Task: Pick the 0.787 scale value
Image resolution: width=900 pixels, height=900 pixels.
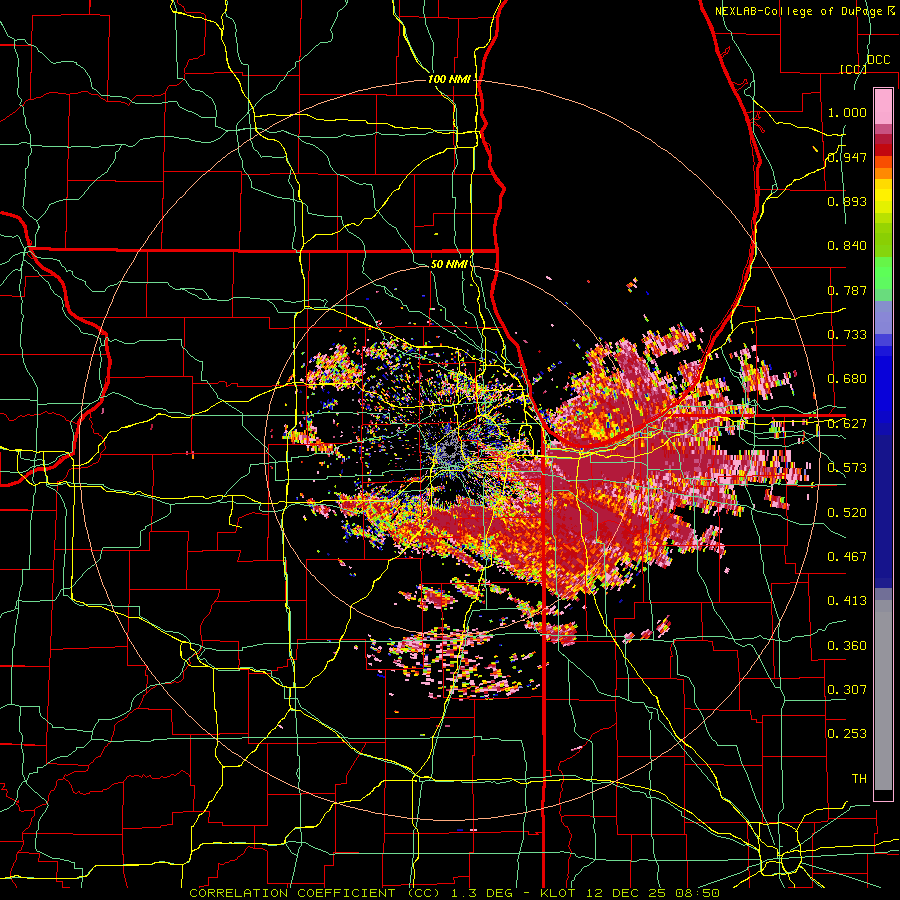Action: [847, 290]
